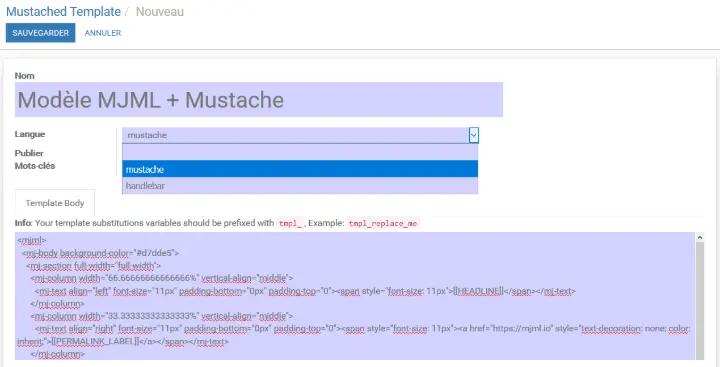The height and width of the screenshot is (367, 720).
Task: Click the 'Langue' field label
Action: click(30, 134)
